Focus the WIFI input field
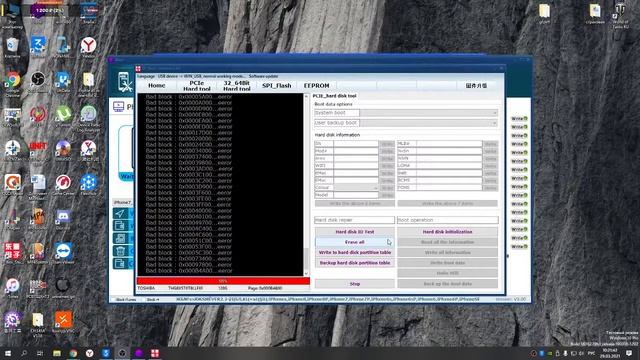The height and width of the screenshot is (360, 640). click(x=356, y=166)
